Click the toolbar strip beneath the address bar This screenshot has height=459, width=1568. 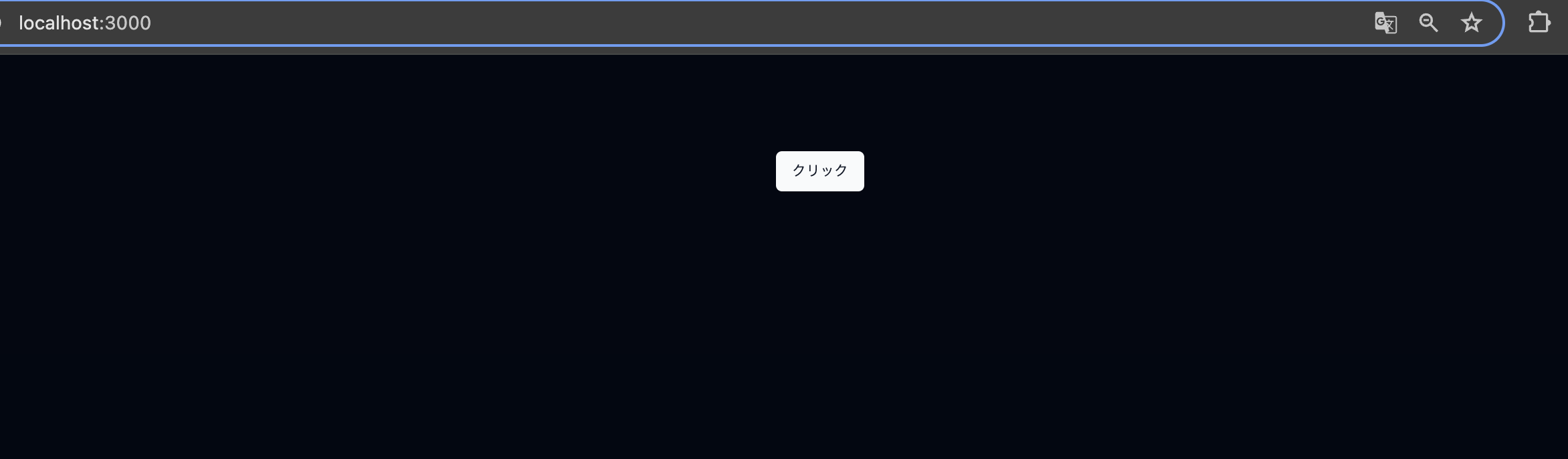pyautogui.click(x=784, y=50)
